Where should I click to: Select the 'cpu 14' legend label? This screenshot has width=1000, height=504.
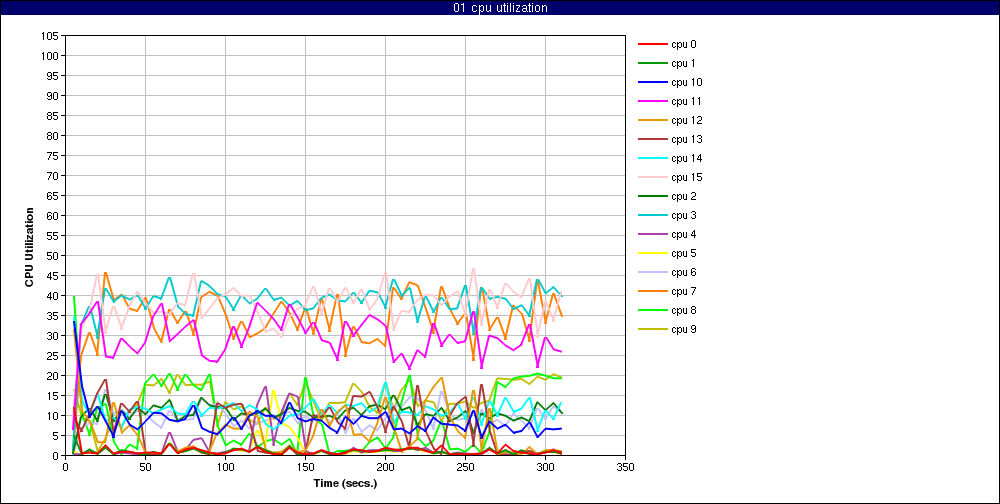click(686, 158)
